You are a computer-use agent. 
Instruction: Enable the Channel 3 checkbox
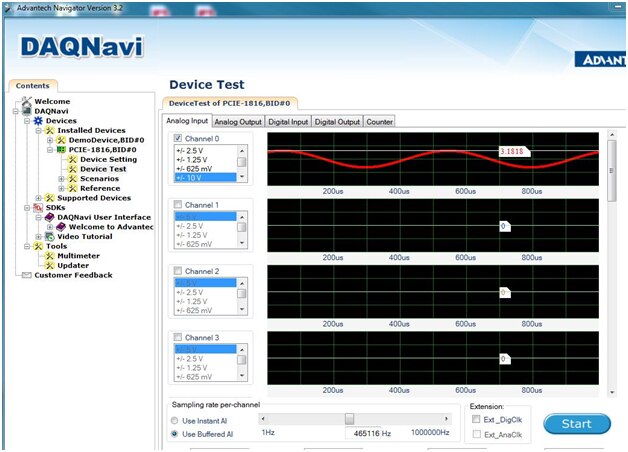coord(178,337)
